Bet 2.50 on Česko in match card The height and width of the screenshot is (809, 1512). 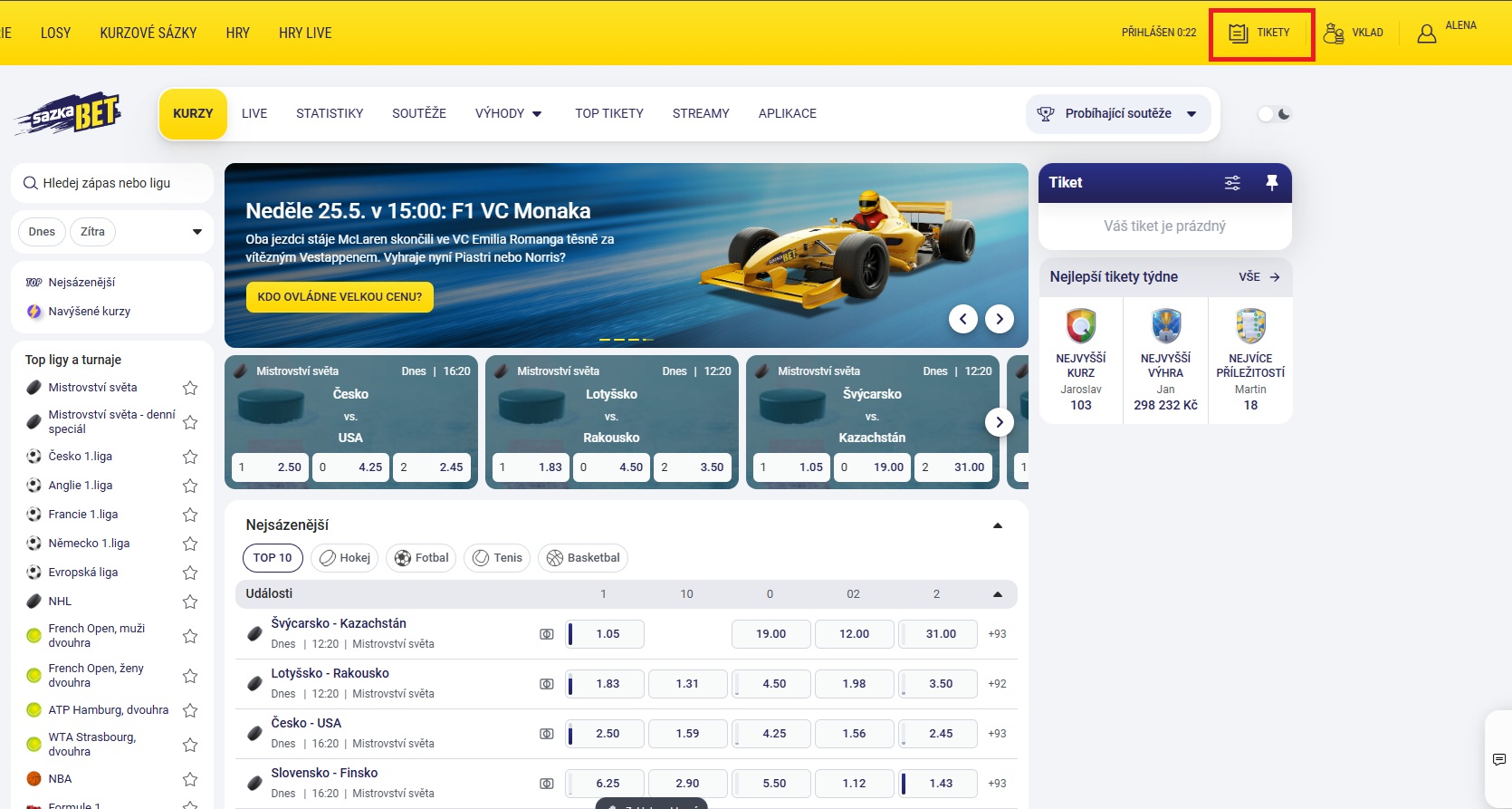(x=271, y=467)
